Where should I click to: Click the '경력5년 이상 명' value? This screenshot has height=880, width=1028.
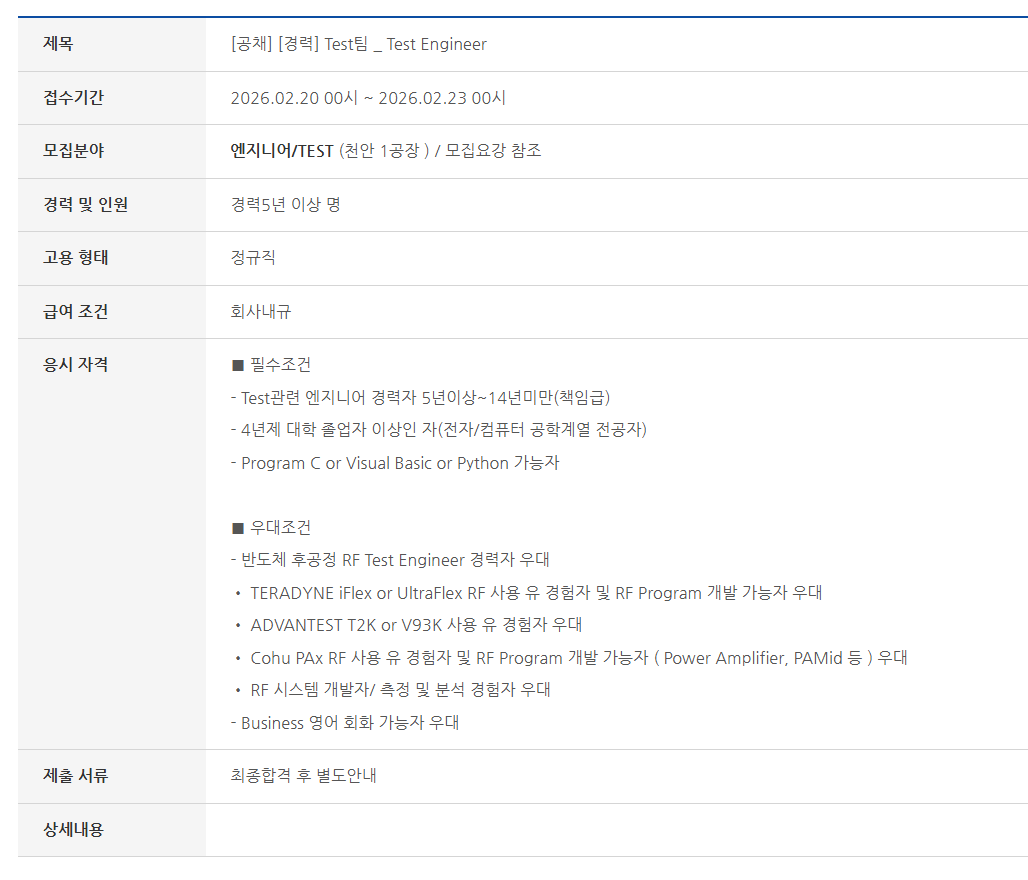[285, 205]
